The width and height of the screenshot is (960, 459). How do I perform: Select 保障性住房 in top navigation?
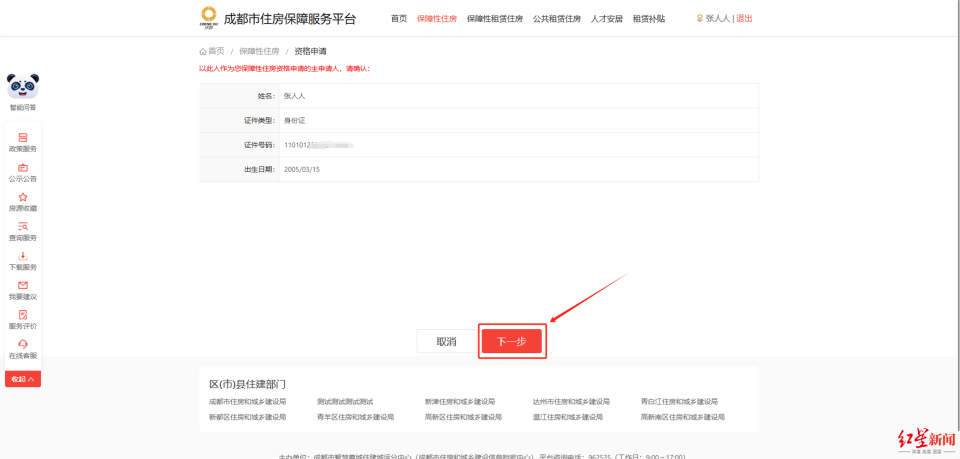point(437,19)
